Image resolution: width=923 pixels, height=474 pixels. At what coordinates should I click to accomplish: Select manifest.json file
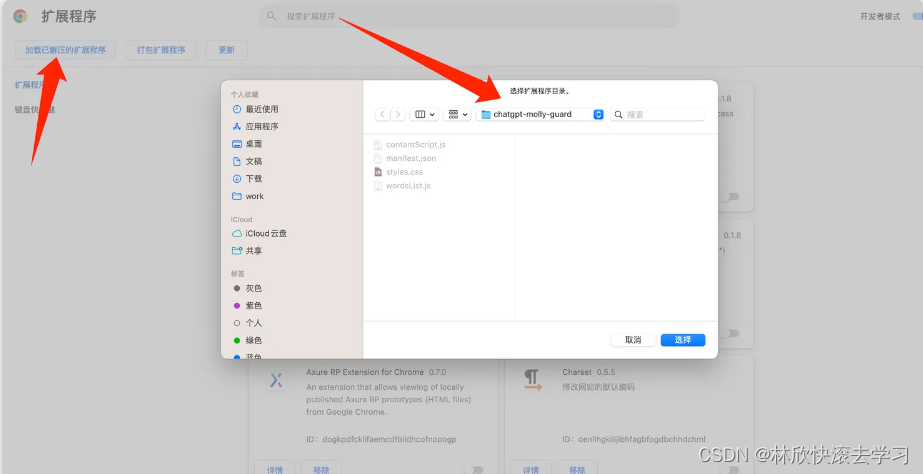coord(405,158)
